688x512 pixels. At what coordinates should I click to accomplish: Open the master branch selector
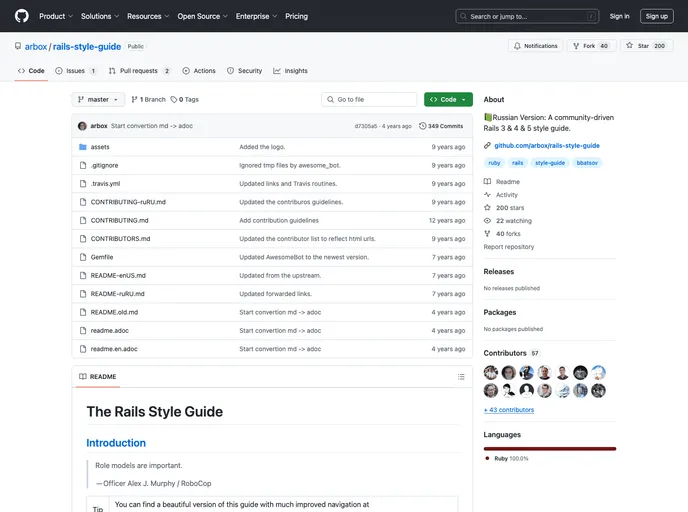tap(98, 100)
